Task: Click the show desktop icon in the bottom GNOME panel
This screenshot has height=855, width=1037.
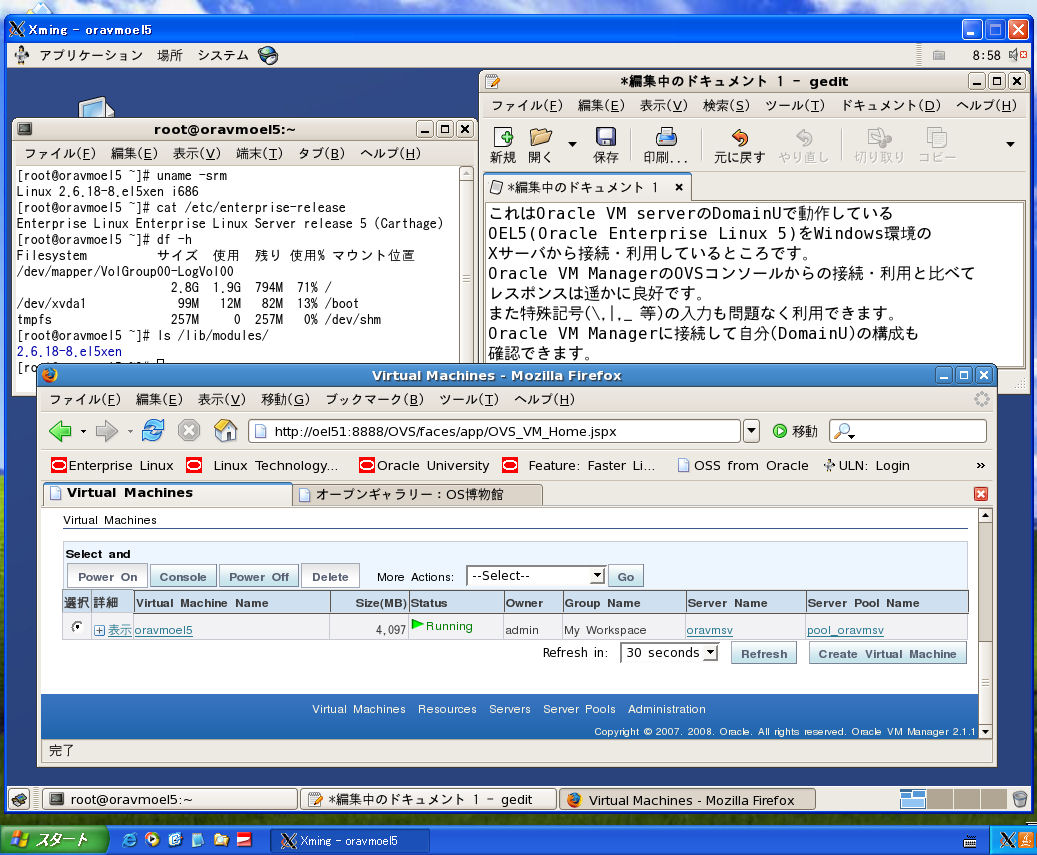Action: tap(20, 799)
